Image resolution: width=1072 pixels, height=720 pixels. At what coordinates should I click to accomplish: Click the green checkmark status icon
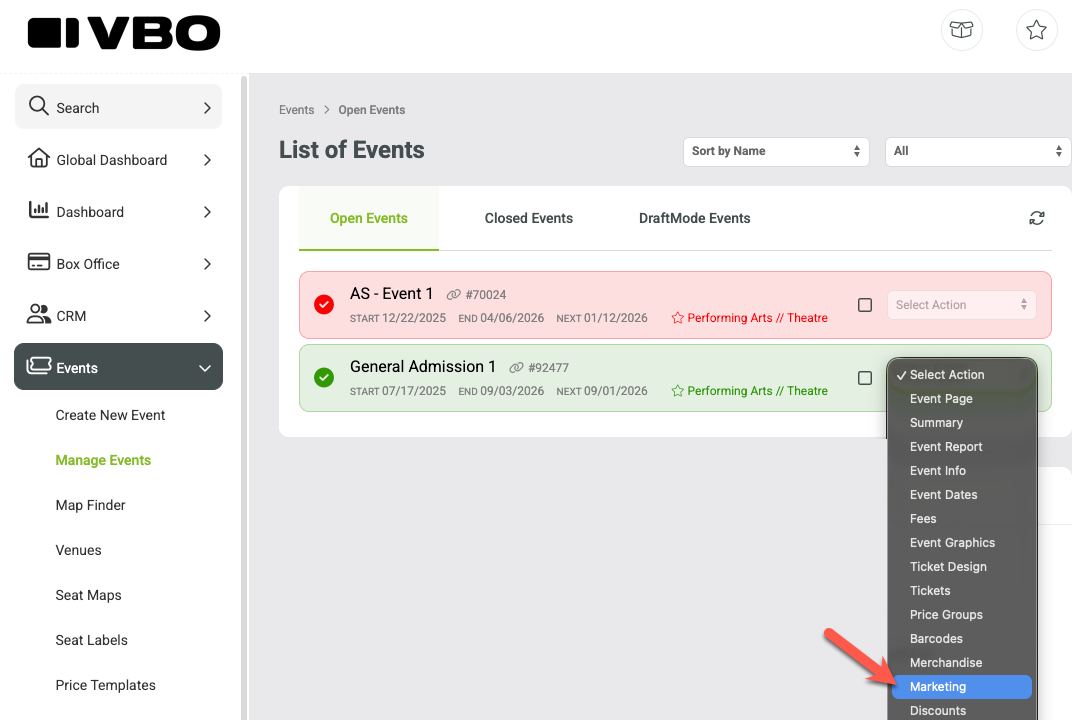pyautogui.click(x=324, y=377)
